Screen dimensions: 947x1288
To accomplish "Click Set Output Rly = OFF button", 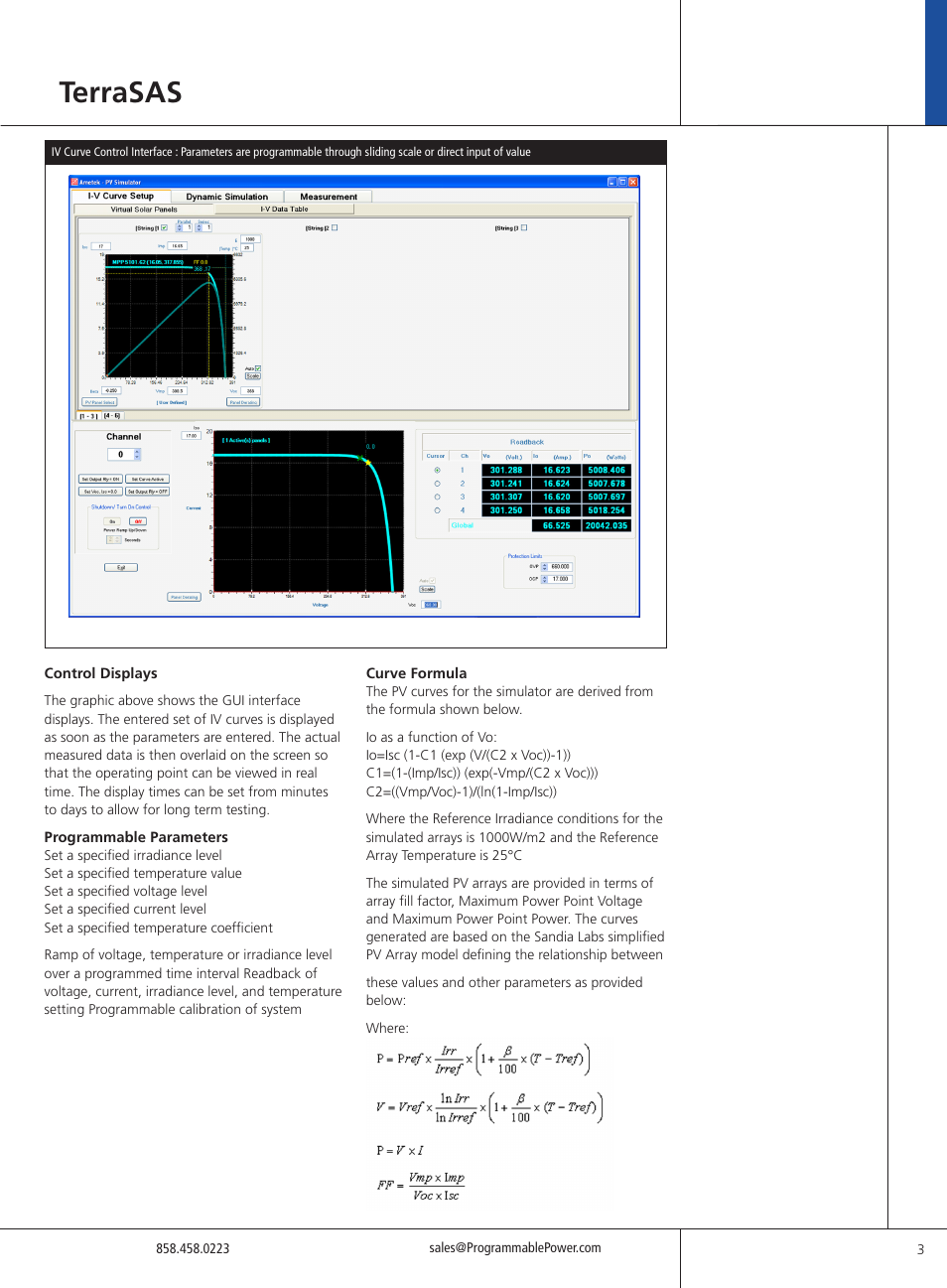I will [x=148, y=492].
